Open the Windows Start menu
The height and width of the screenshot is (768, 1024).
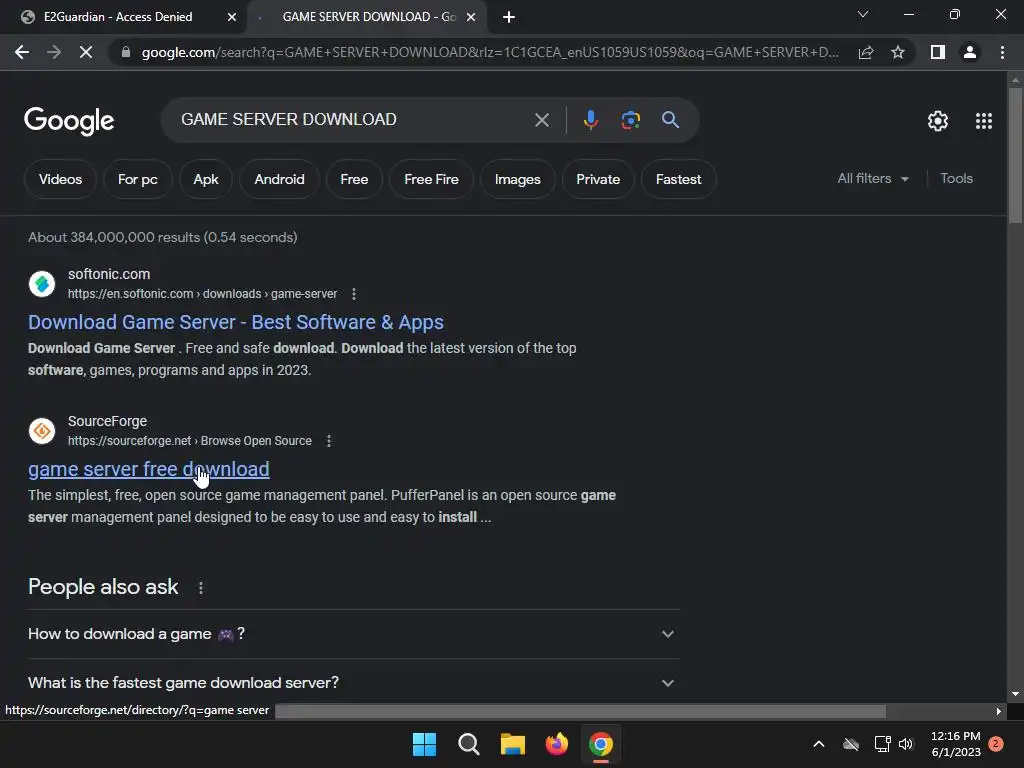(x=424, y=744)
